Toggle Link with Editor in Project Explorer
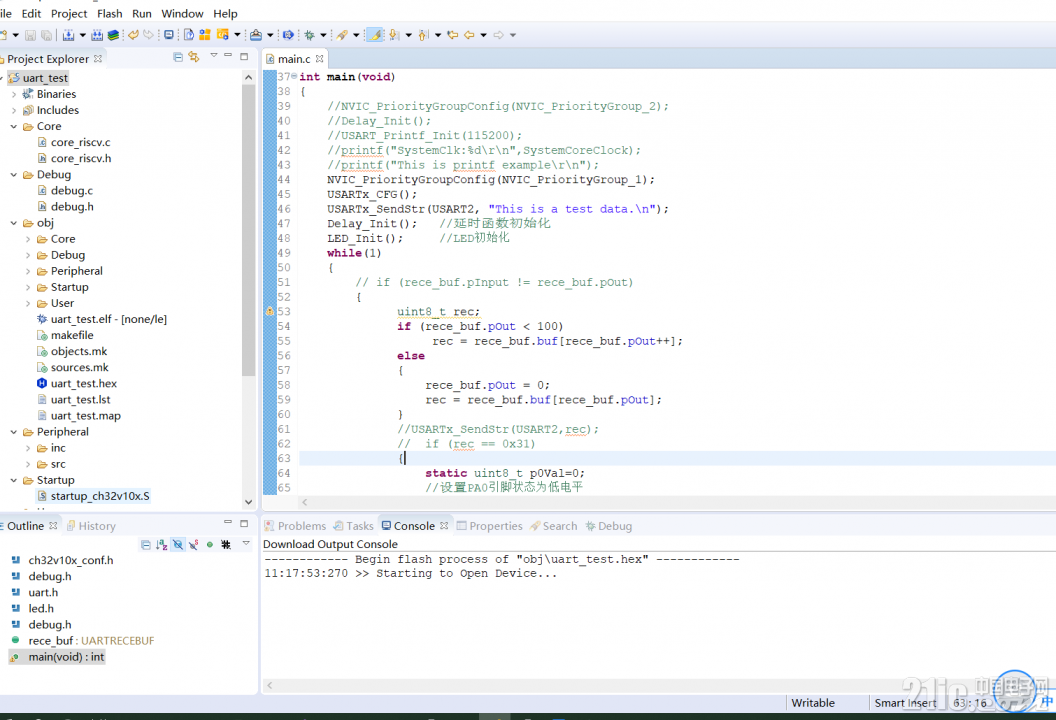Viewport: 1056px width, 720px height. [x=194, y=57]
